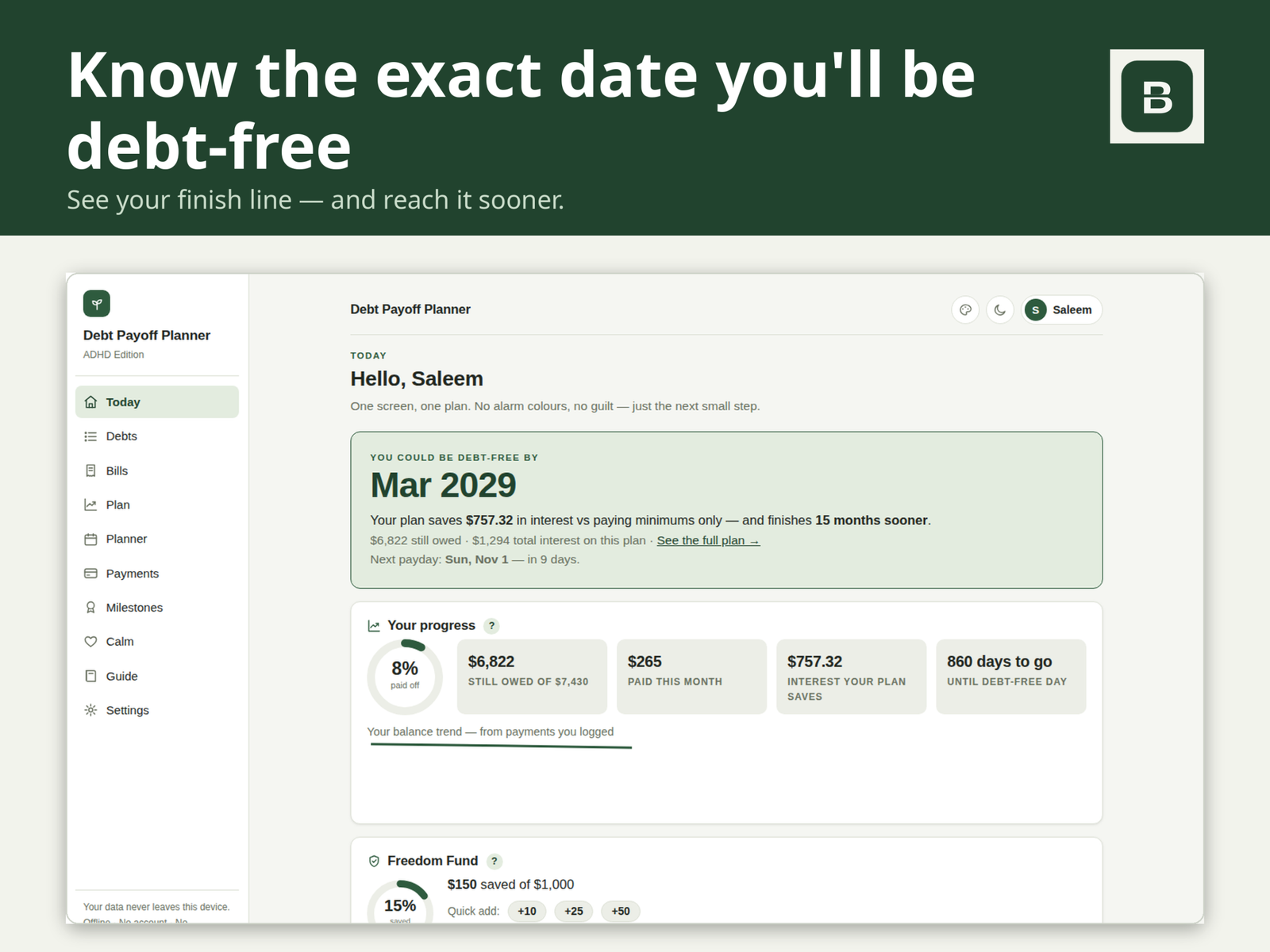Click the Debt Payoff Planner header title
Viewport: 1270px width, 952px height.
410,309
